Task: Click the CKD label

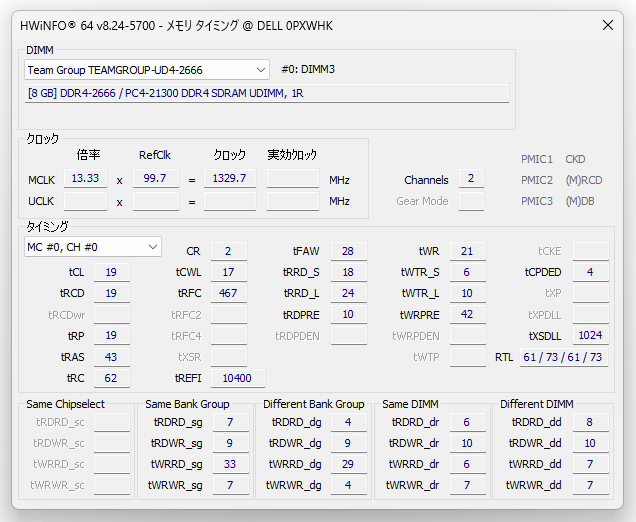Action: tap(575, 159)
